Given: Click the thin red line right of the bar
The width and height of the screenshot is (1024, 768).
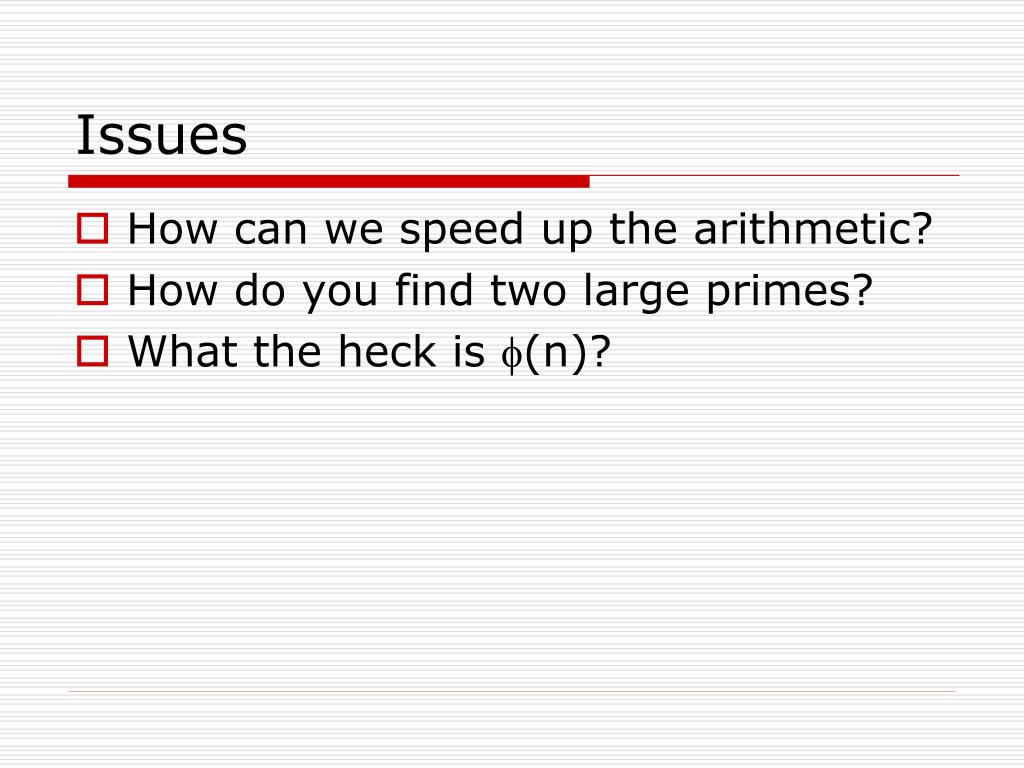Looking at the screenshot, I should point(775,175).
